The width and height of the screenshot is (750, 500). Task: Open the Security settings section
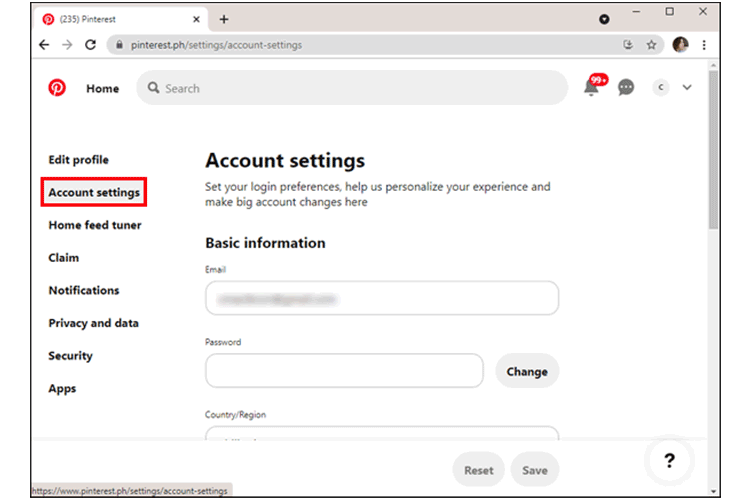(x=70, y=356)
